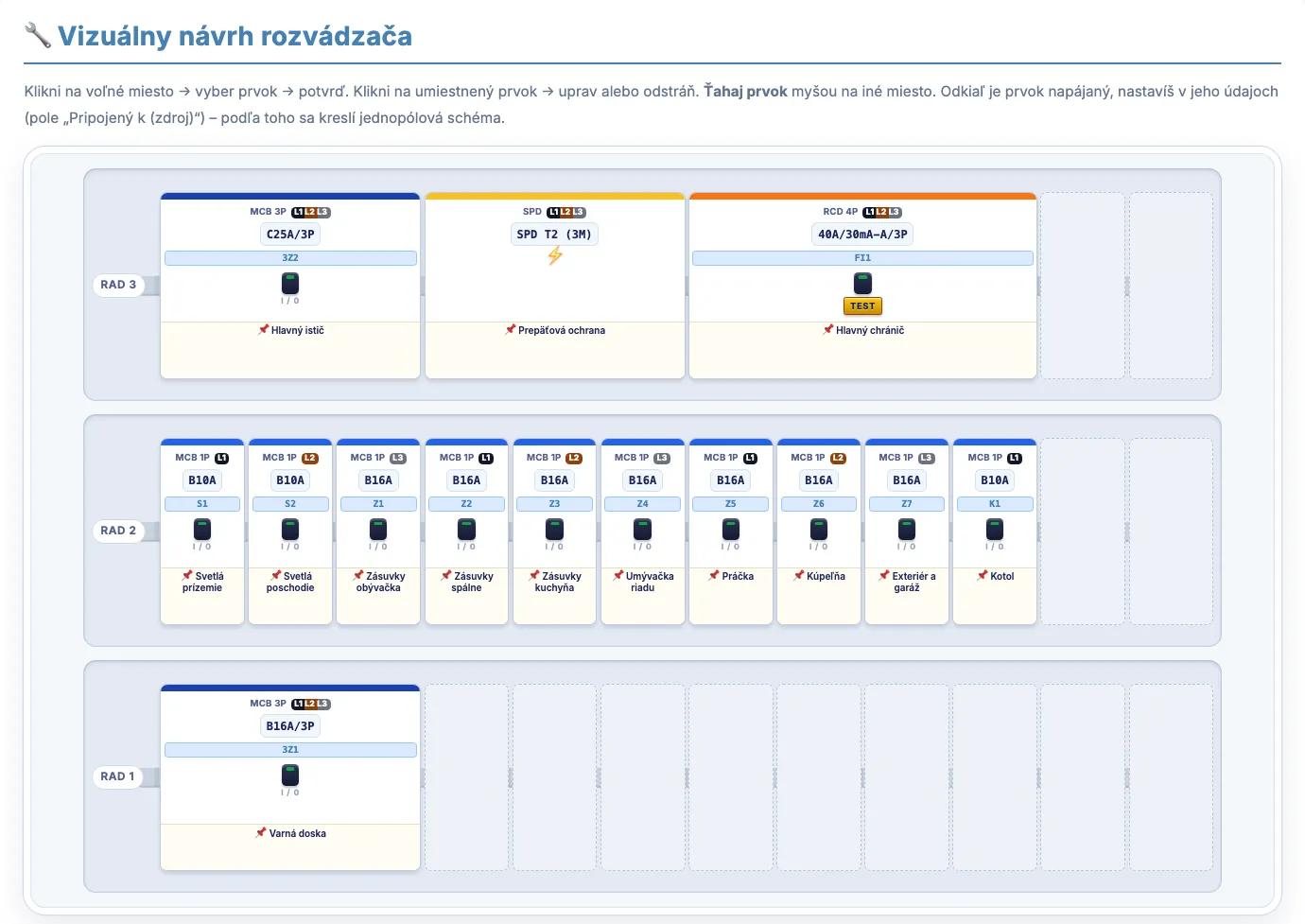Screen dimensions: 1305x924
Task: Click the 3Z1 designation bar
Action: click(x=290, y=750)
